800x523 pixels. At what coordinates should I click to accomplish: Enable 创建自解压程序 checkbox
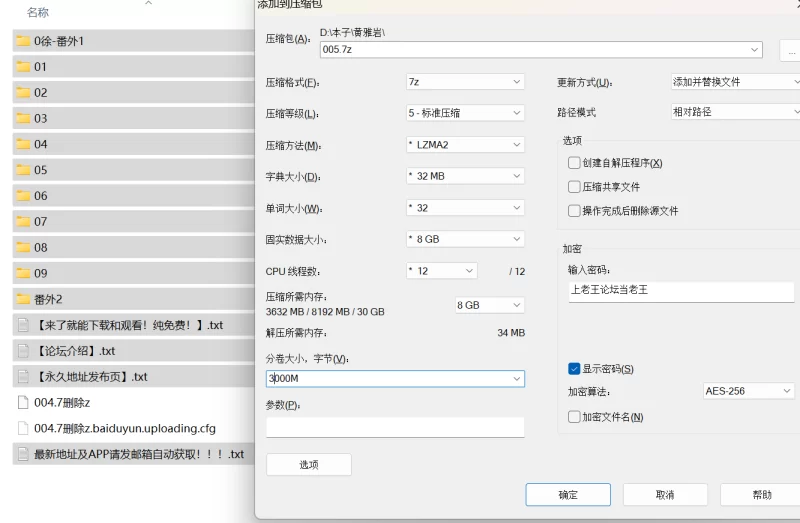[574, 163]
